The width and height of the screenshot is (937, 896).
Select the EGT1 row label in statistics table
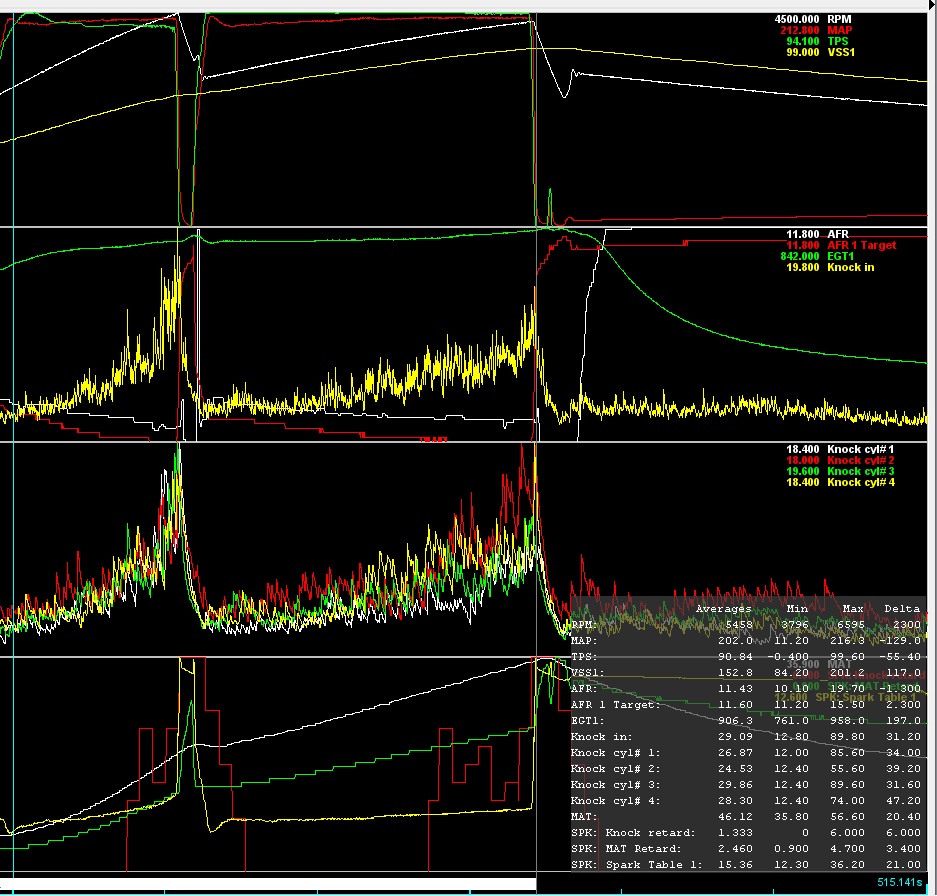(x=587, y=721)
